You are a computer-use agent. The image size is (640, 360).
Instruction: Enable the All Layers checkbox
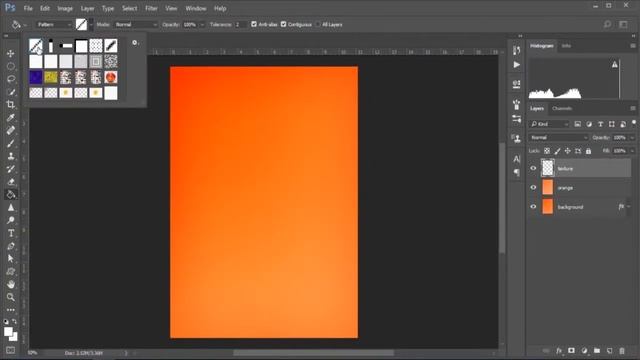(318, 24)
